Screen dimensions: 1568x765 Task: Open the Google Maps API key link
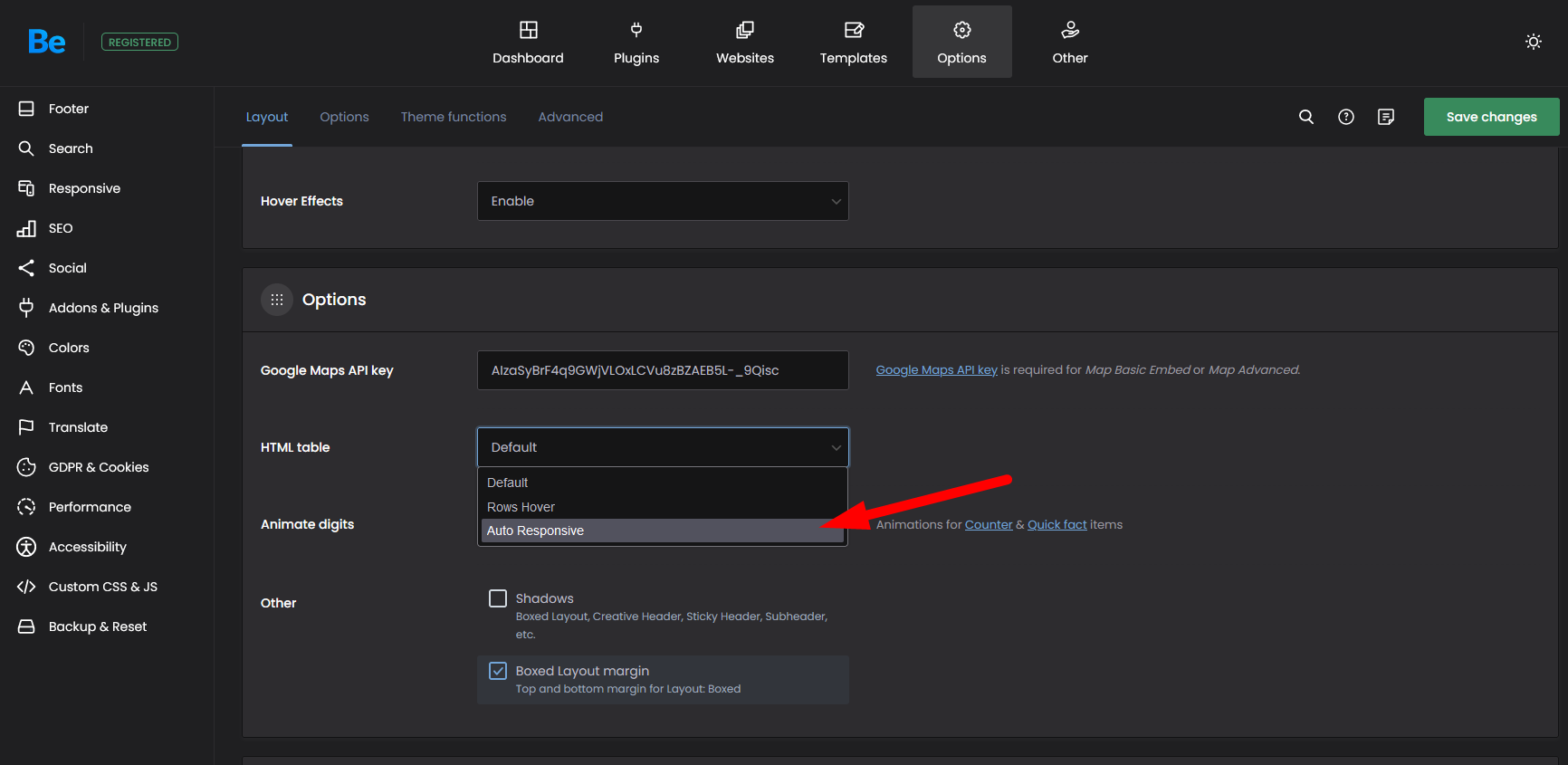coord(936,370)
